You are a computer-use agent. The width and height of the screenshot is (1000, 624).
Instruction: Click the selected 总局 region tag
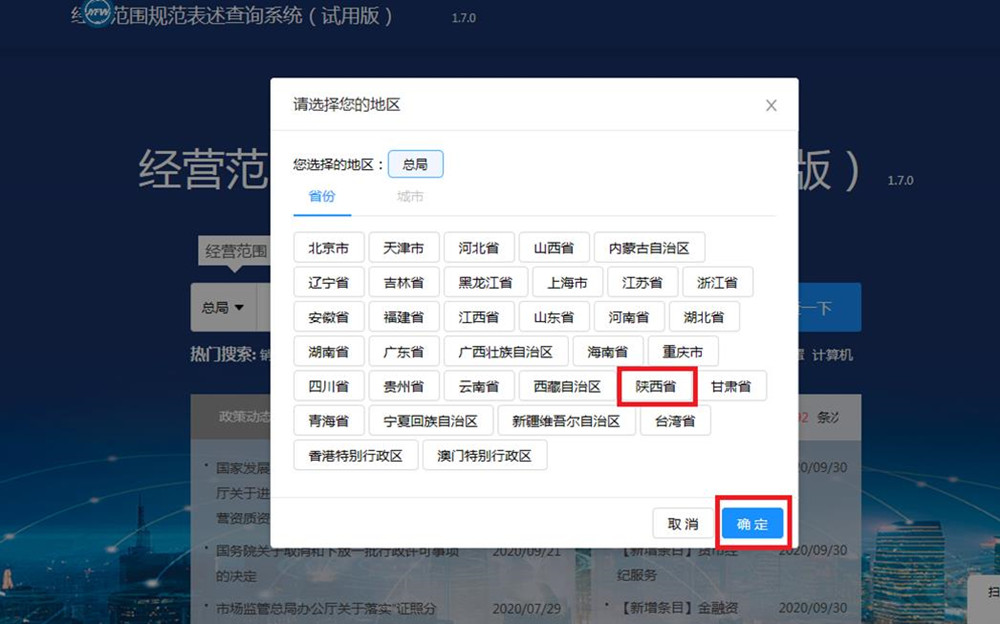[415, 164]
